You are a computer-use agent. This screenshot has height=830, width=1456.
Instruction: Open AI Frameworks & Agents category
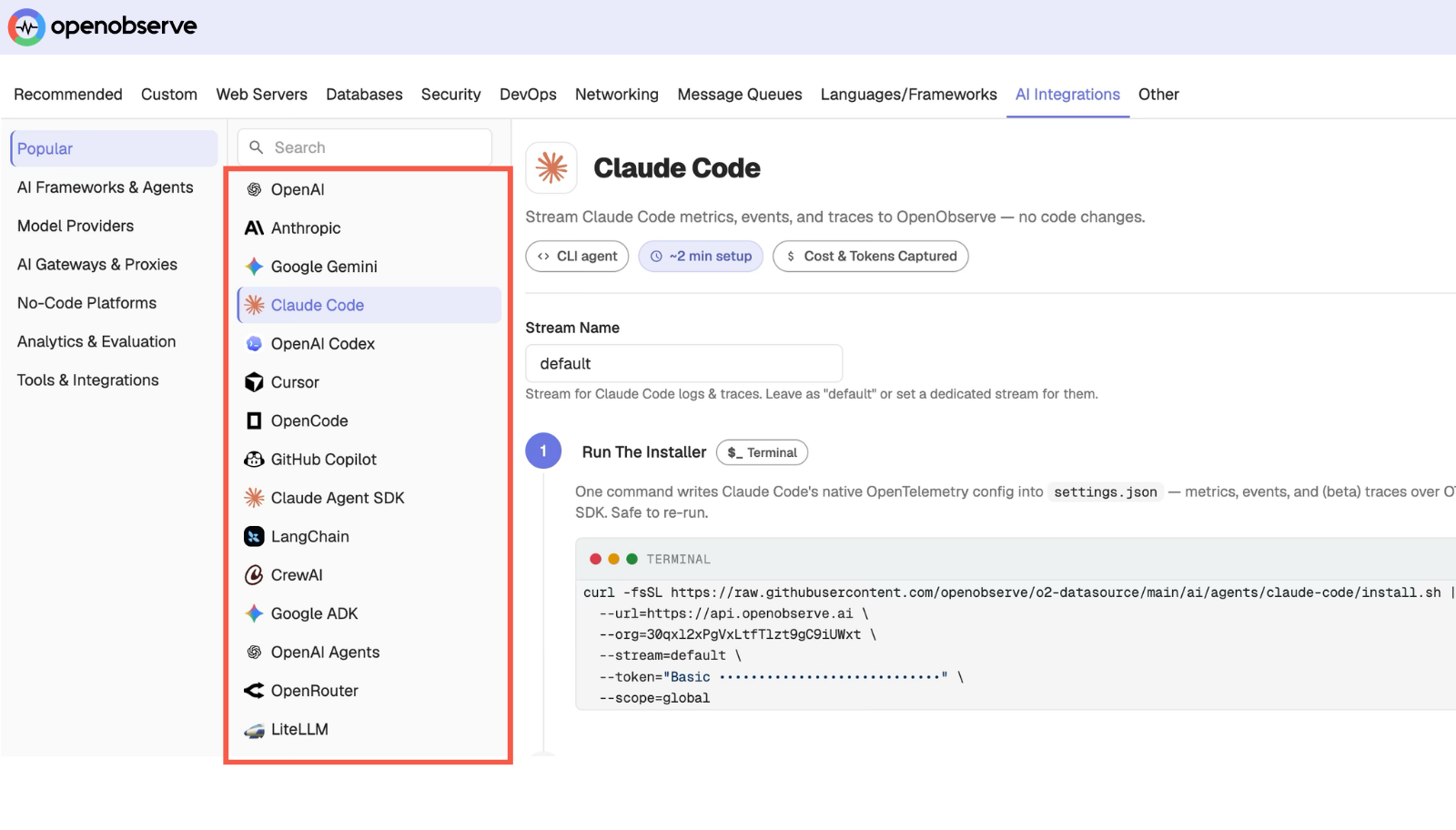106,187
